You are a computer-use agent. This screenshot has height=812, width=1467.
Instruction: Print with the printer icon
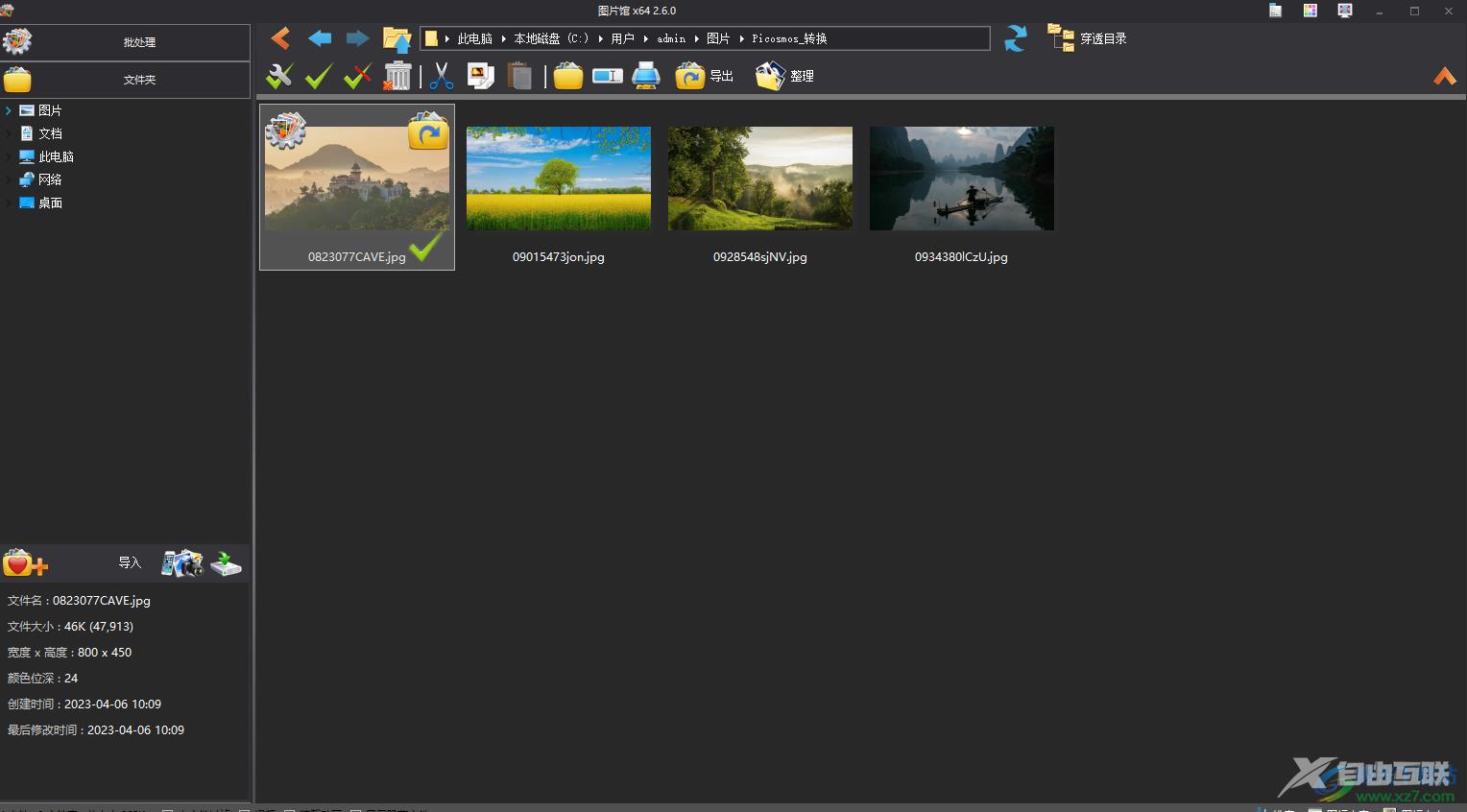[646, 76]
